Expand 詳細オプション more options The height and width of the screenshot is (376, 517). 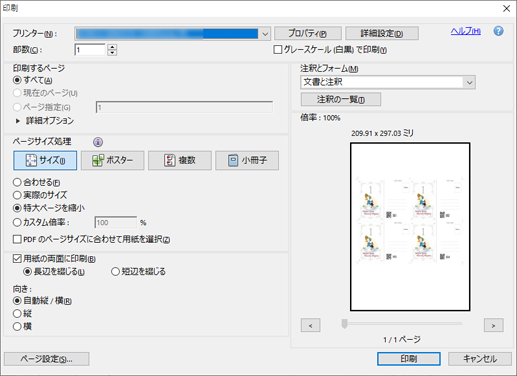tap(45, 121)
